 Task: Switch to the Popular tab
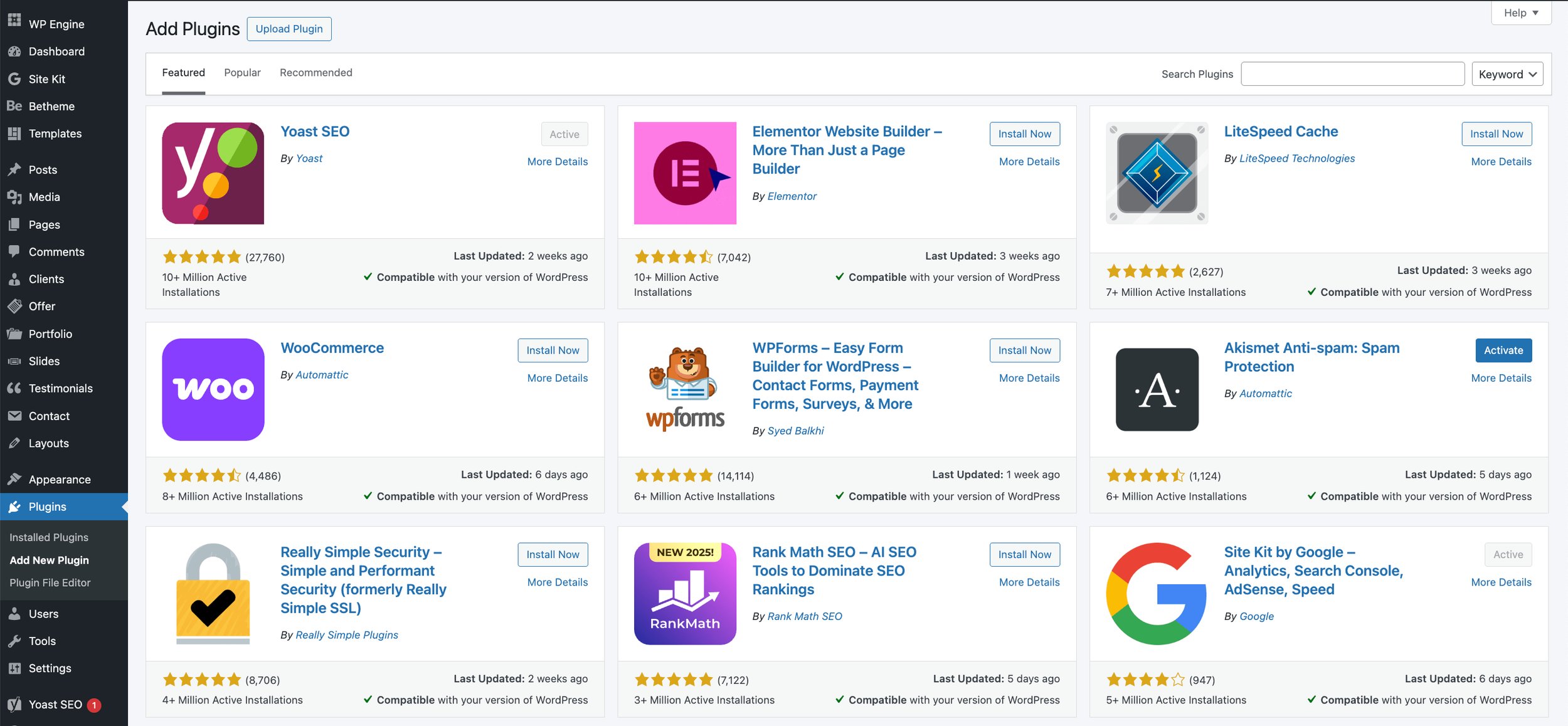click(242, 73)
